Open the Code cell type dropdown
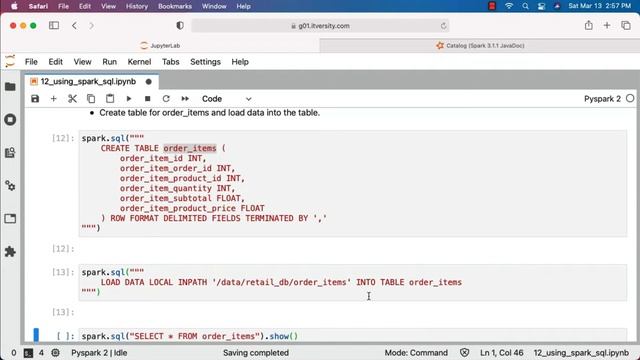The width and height of the screenshot is (640, 360). coord(226,99)
